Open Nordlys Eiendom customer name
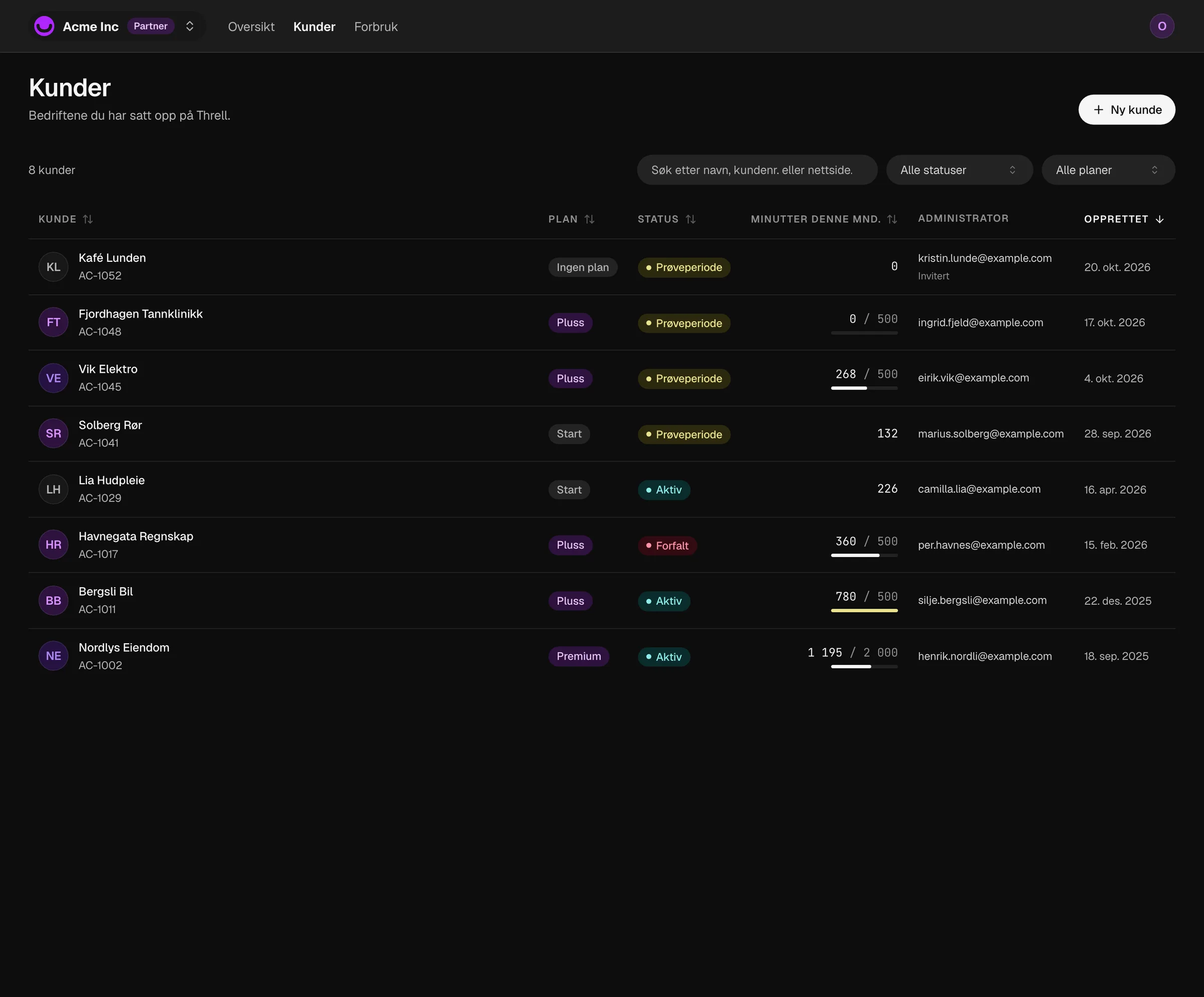1204x997 pixels. click(x=124, y=647)
